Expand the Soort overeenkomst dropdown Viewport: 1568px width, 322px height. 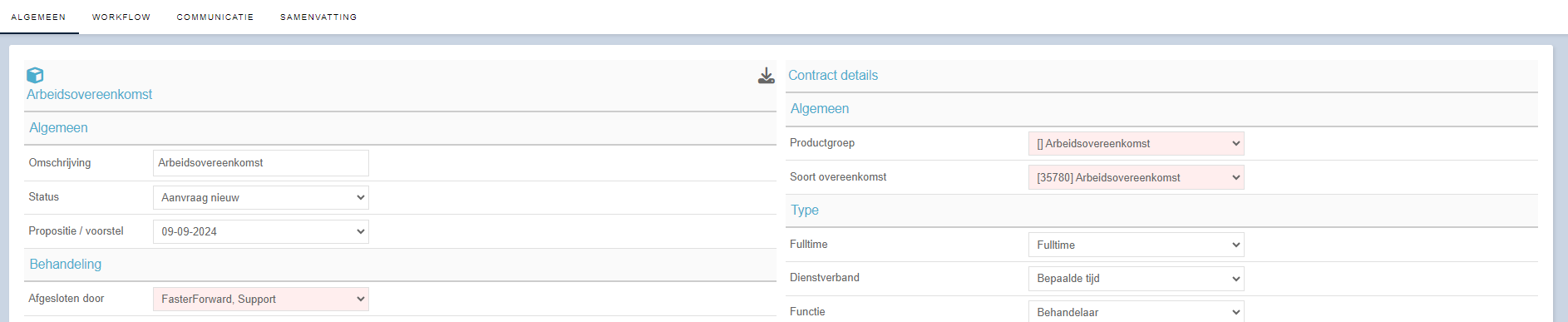tap(1136, 177)
